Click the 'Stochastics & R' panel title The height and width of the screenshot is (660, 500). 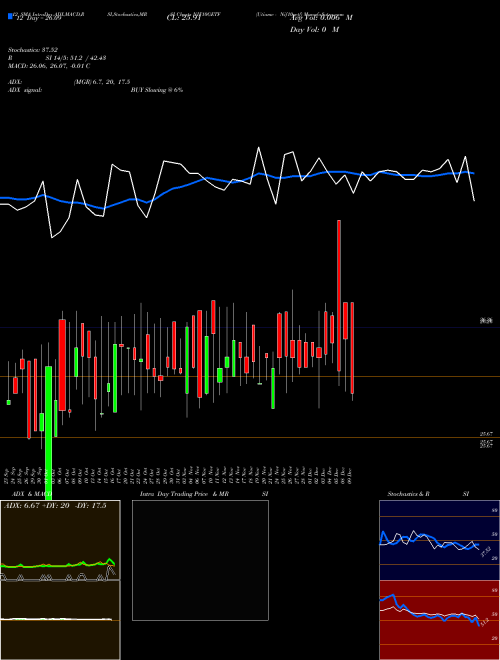(x=409, y=494)
